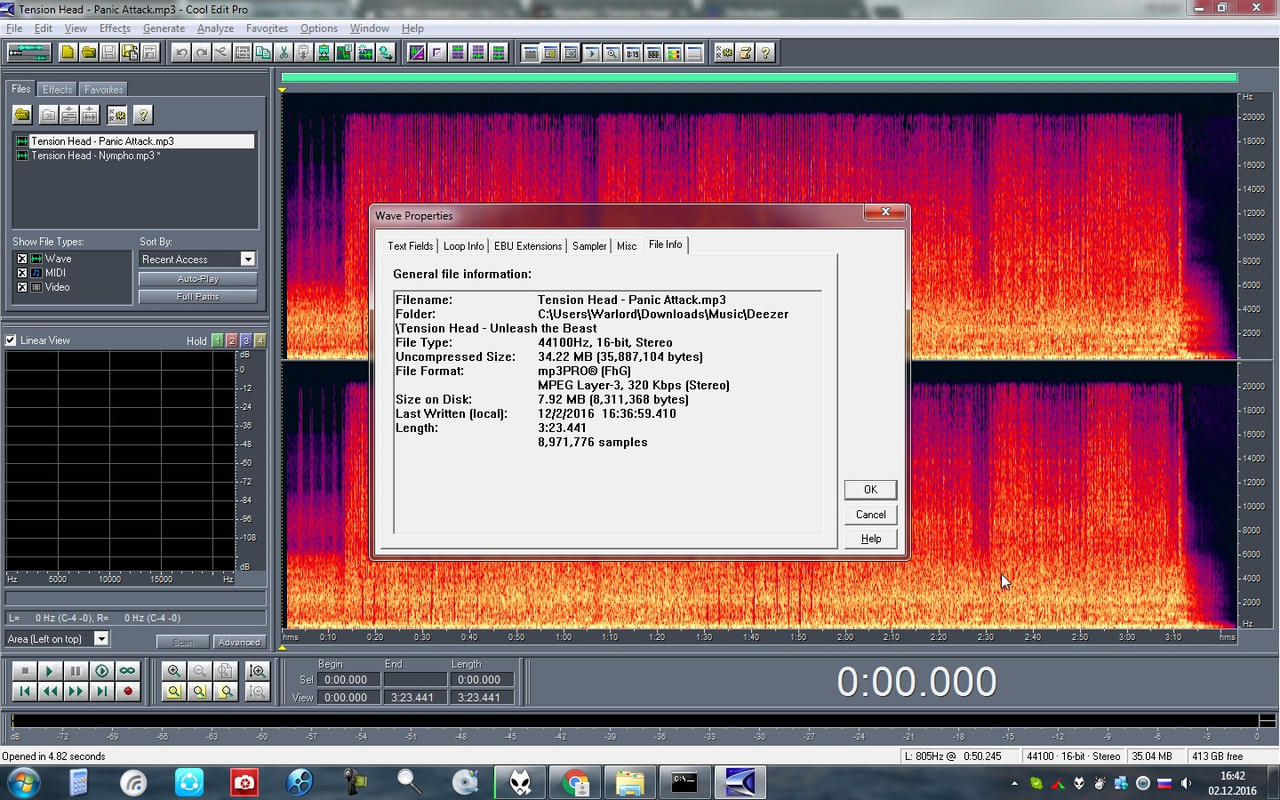Toggle Hold button 4 (yellow)

(x=260, y=341)
